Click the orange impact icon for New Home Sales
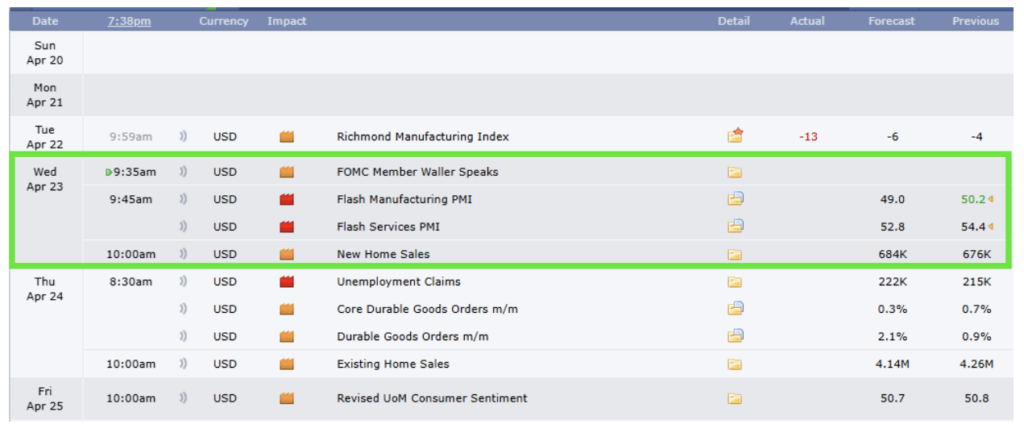 pos(288,255)
